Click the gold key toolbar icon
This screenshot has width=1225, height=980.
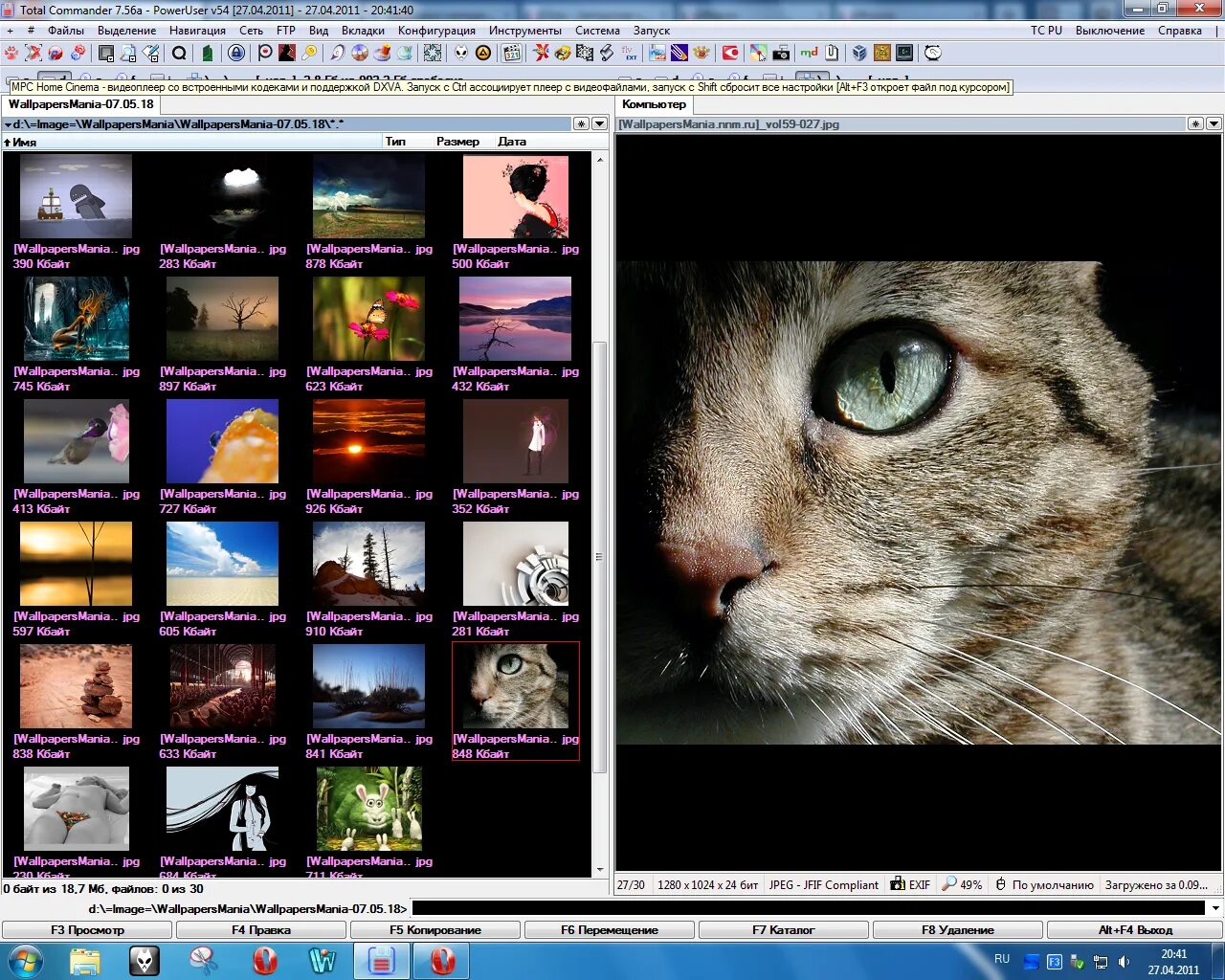(x=309, y=53)
